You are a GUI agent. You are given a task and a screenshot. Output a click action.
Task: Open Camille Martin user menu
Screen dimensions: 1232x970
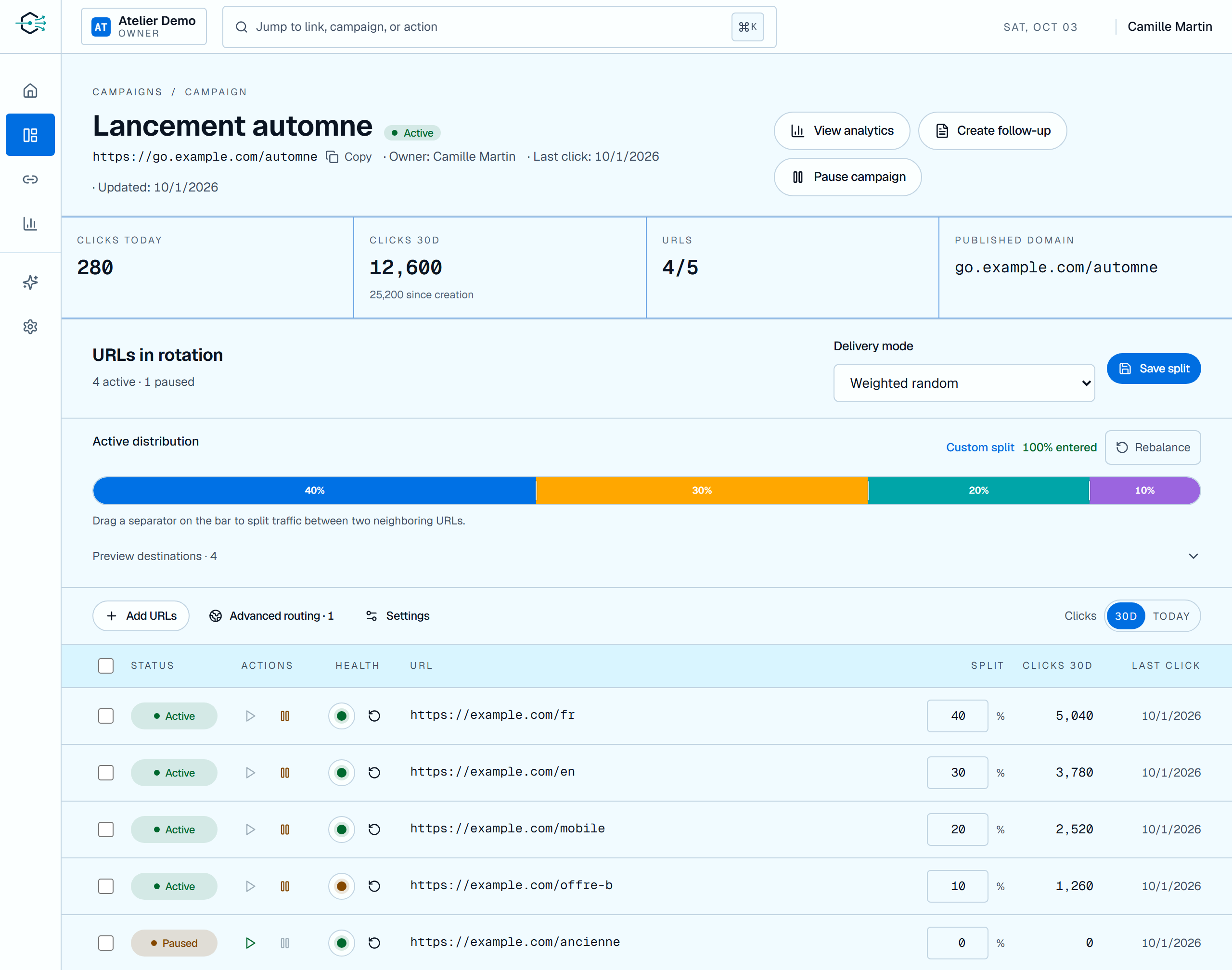pos(1169,26)
